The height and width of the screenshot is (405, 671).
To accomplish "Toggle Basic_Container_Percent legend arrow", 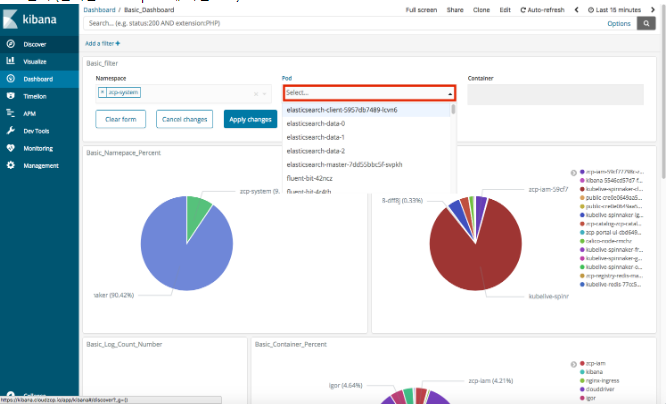I will coord(573,364).
